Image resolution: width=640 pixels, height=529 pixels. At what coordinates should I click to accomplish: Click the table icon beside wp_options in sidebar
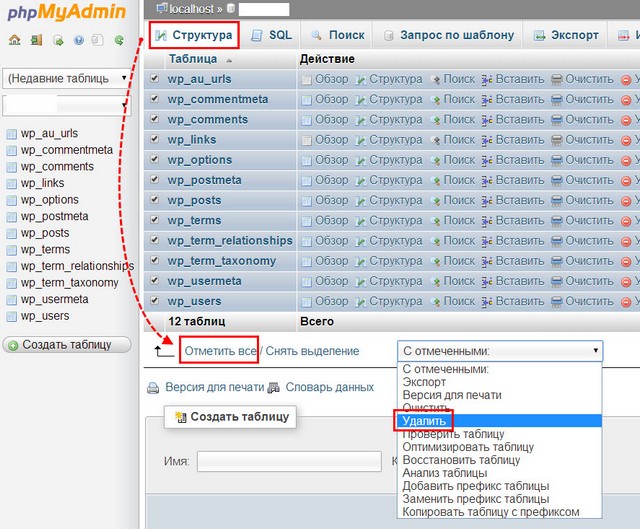tap(12, 200)
